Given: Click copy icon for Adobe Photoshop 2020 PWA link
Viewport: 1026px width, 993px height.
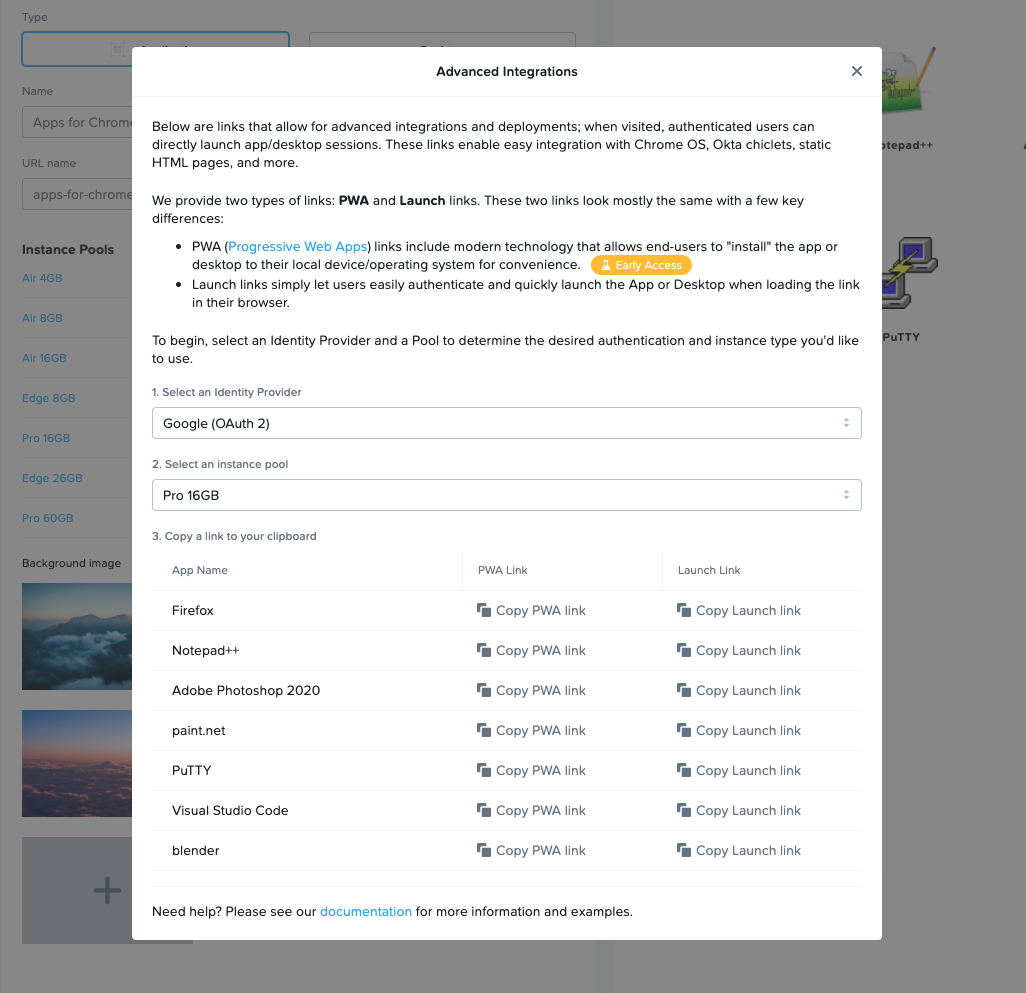Looking at the screenshot, I should [x=484, y=690].
